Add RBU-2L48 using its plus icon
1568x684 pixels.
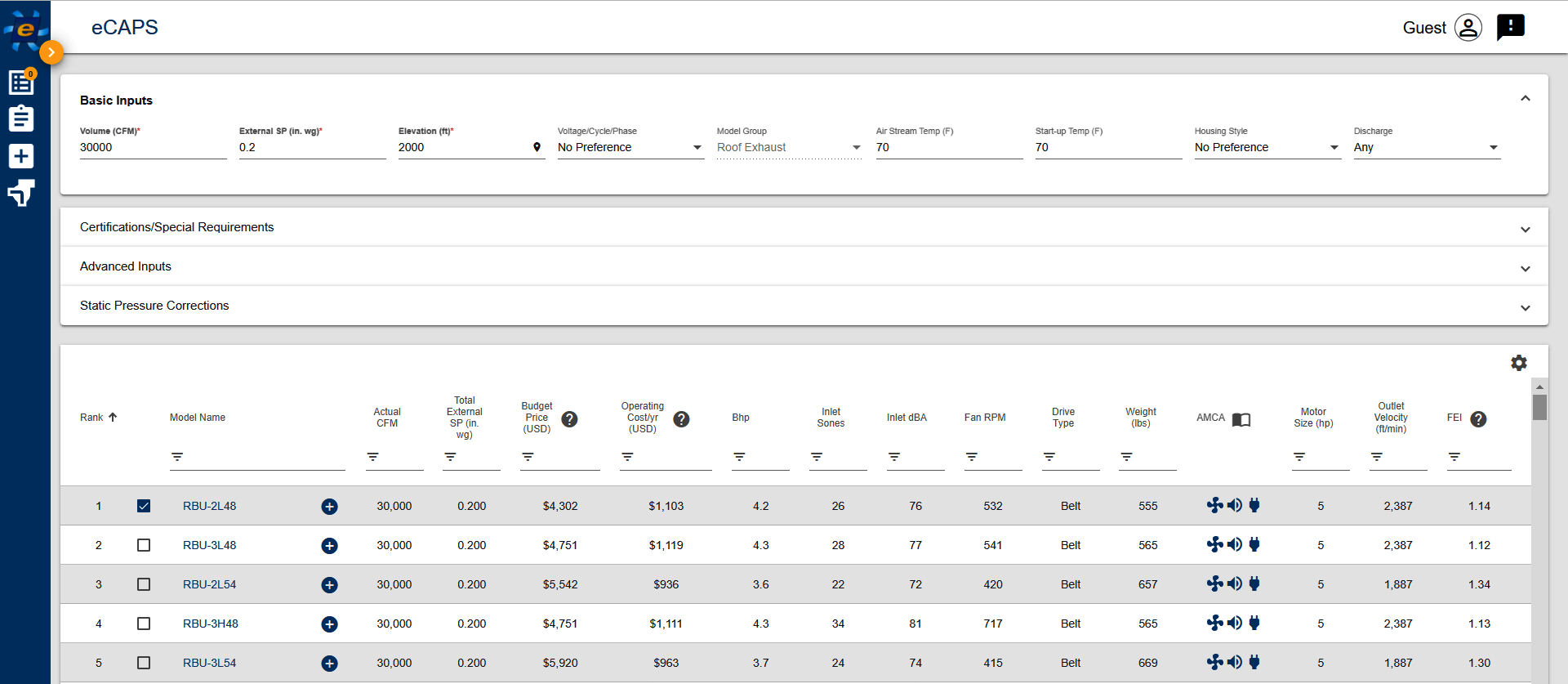329,507
